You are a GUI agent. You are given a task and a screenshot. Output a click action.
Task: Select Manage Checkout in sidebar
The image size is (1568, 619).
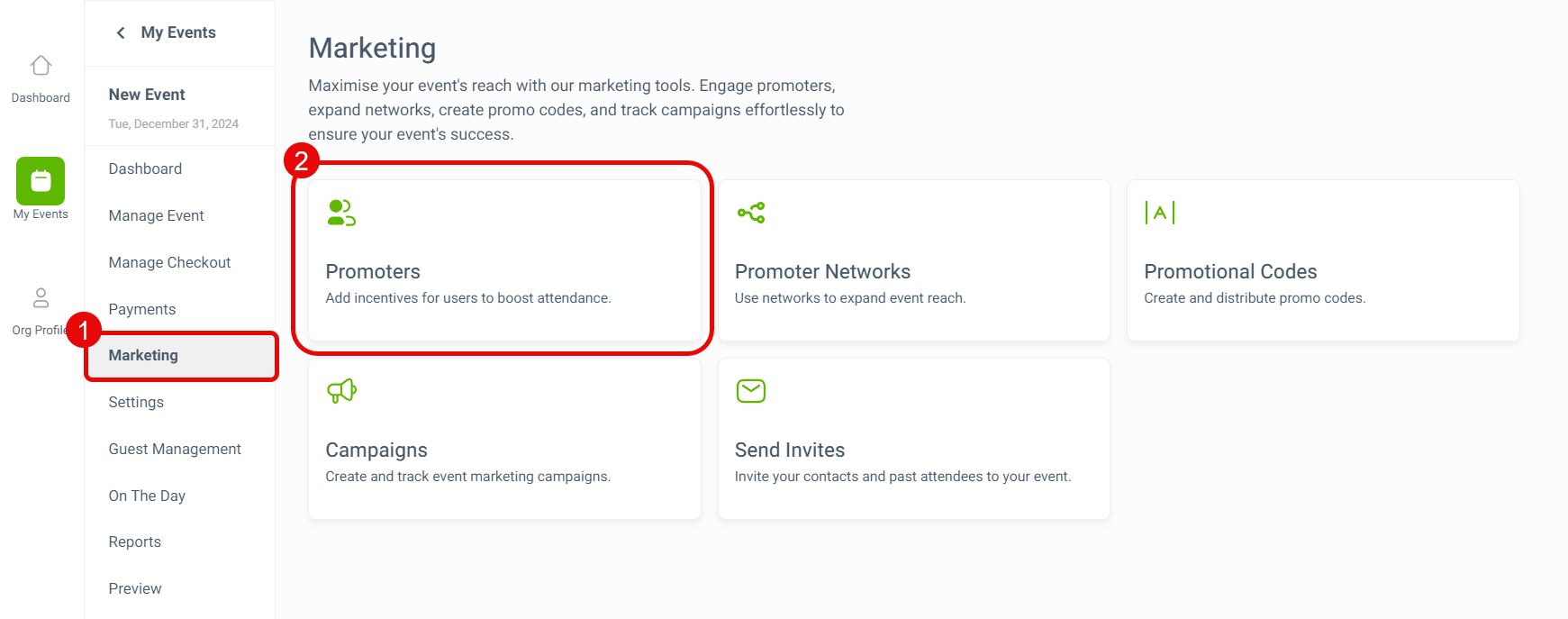169,262
